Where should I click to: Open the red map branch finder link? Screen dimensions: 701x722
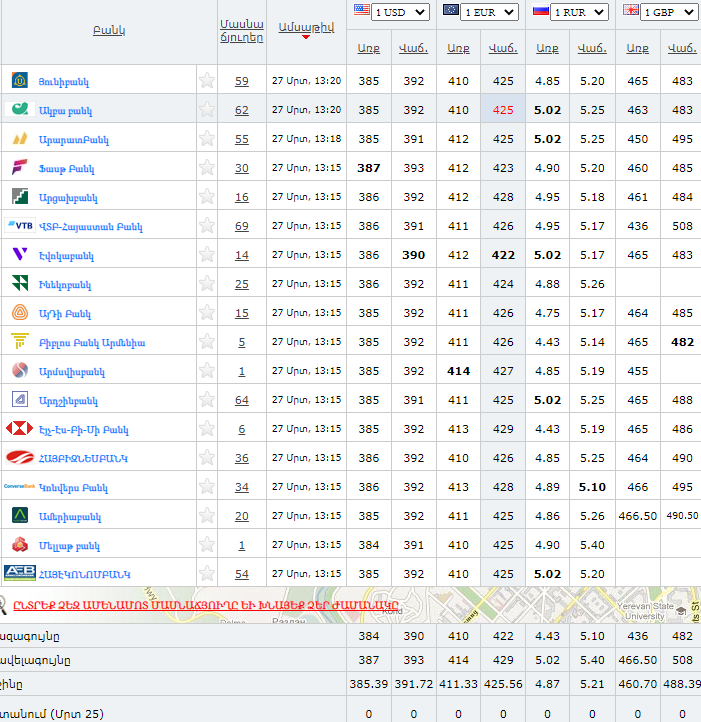[205, 605]
